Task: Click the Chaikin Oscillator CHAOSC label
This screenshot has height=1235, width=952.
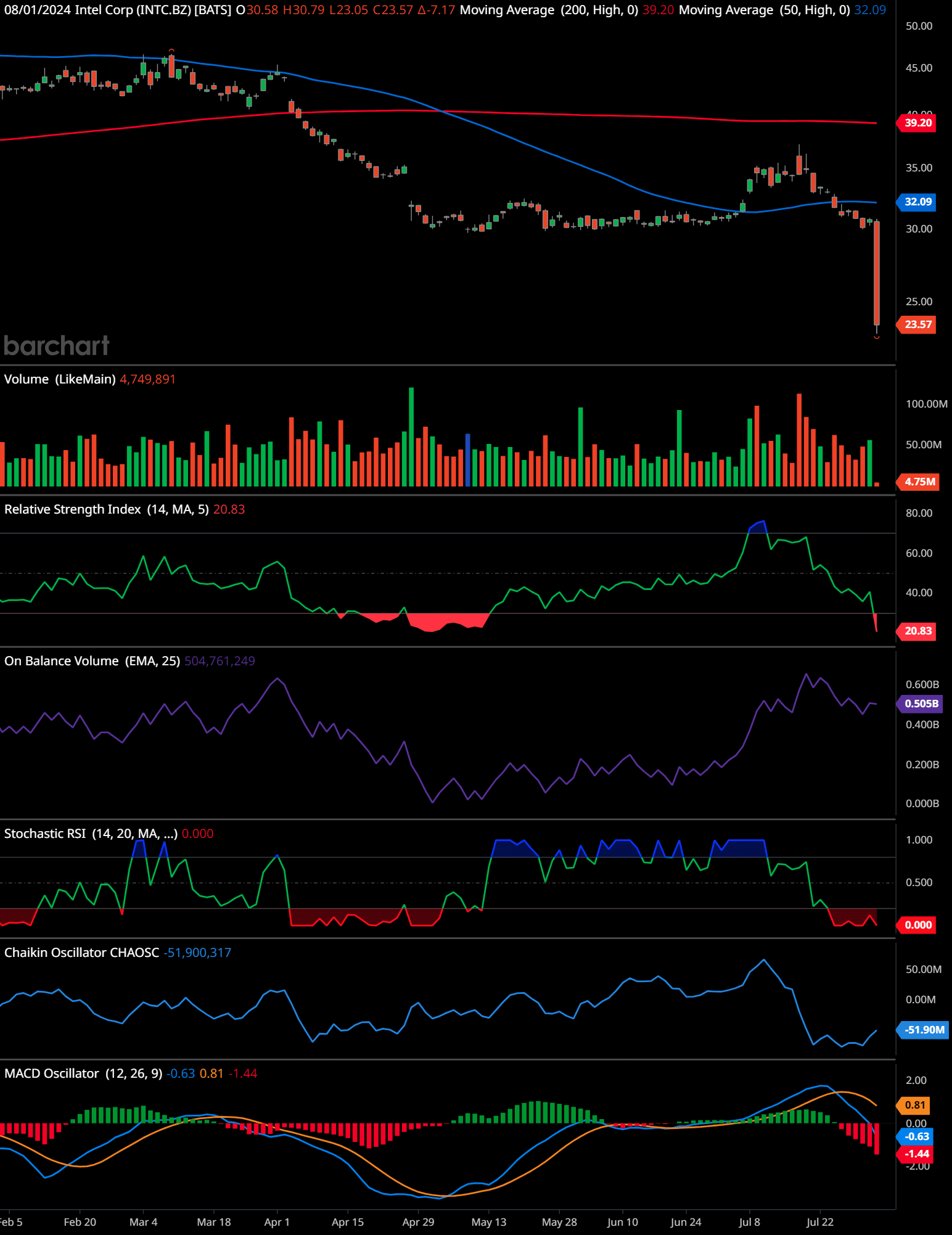Action: (x=82, y=953)
